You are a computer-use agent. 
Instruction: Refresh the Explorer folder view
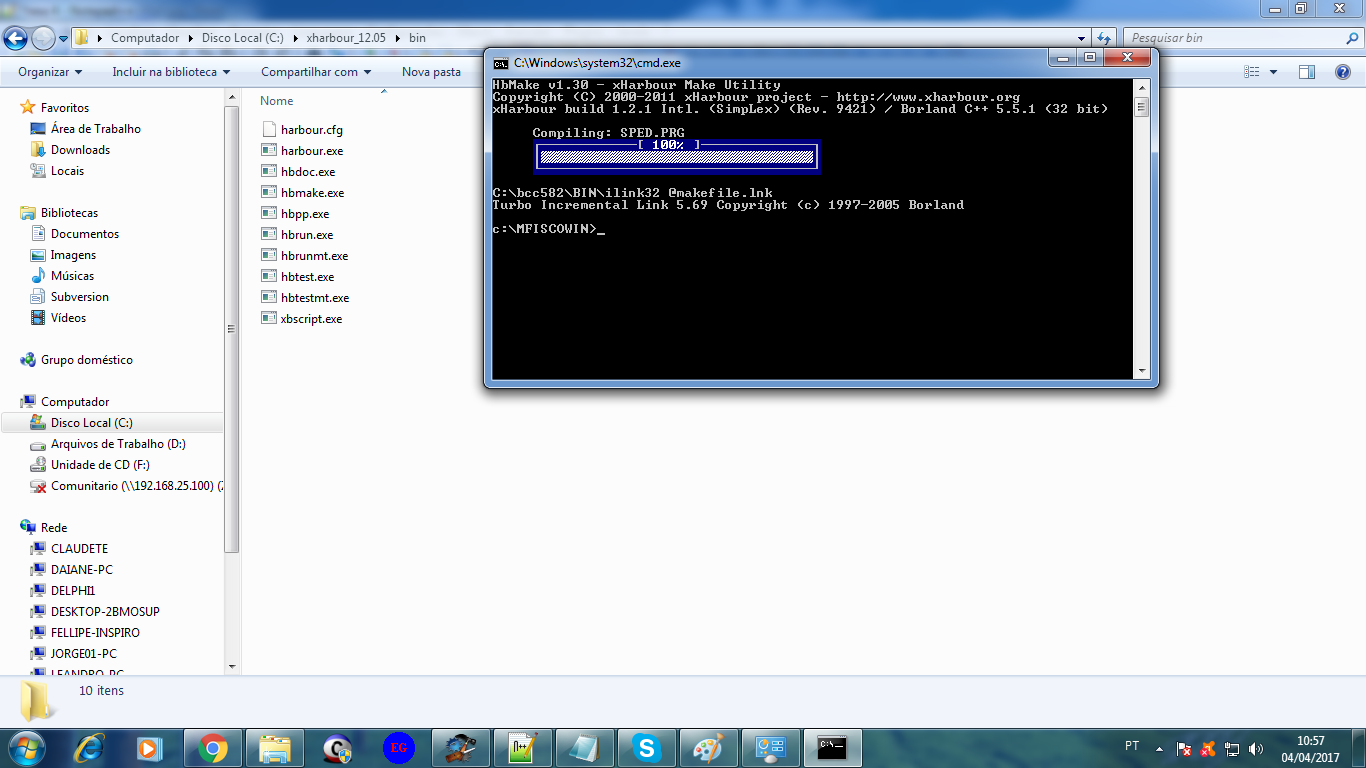(x=1103, y=38)
